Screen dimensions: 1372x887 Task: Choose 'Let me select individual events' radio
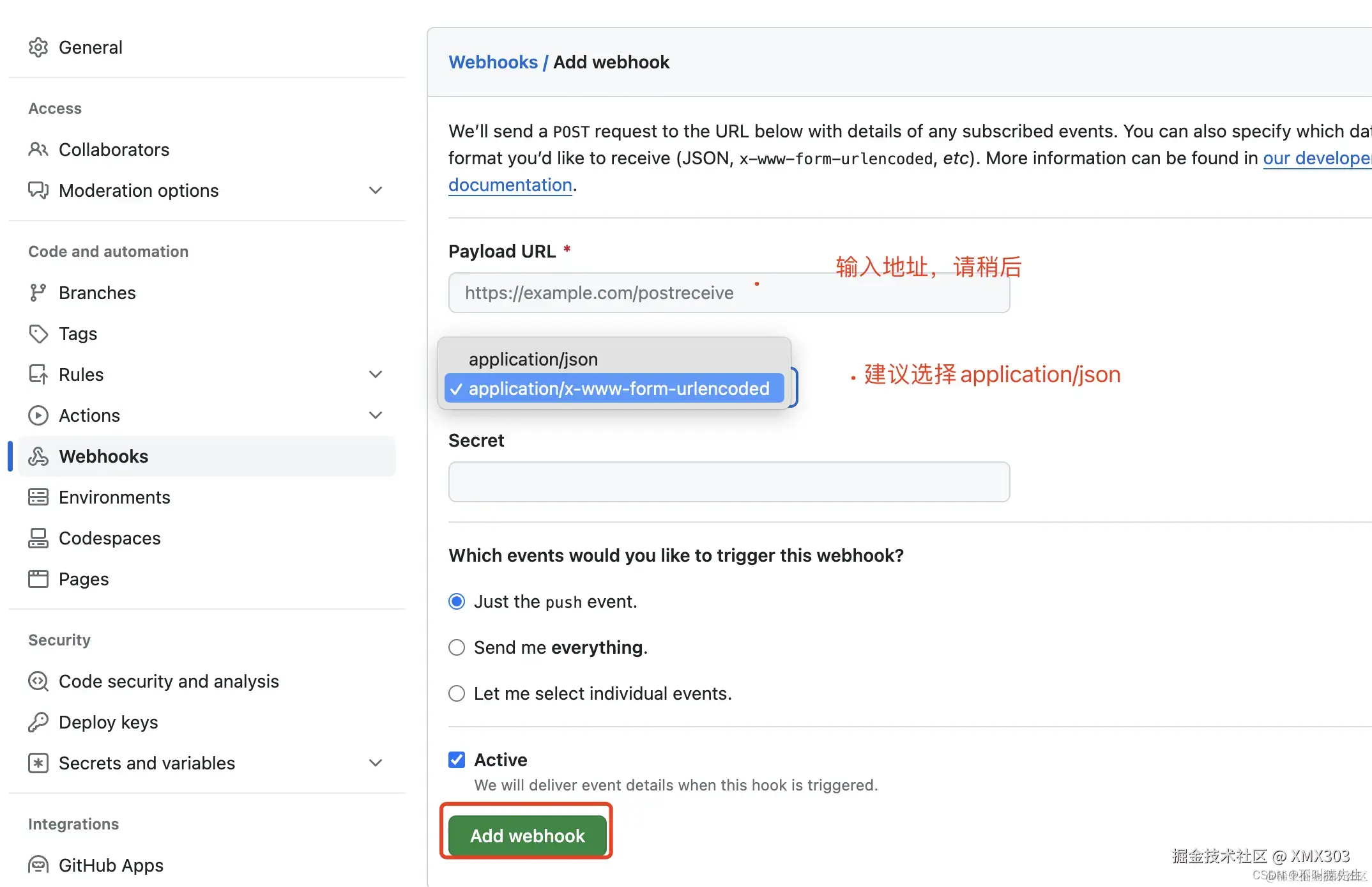[x=457, y=693]
